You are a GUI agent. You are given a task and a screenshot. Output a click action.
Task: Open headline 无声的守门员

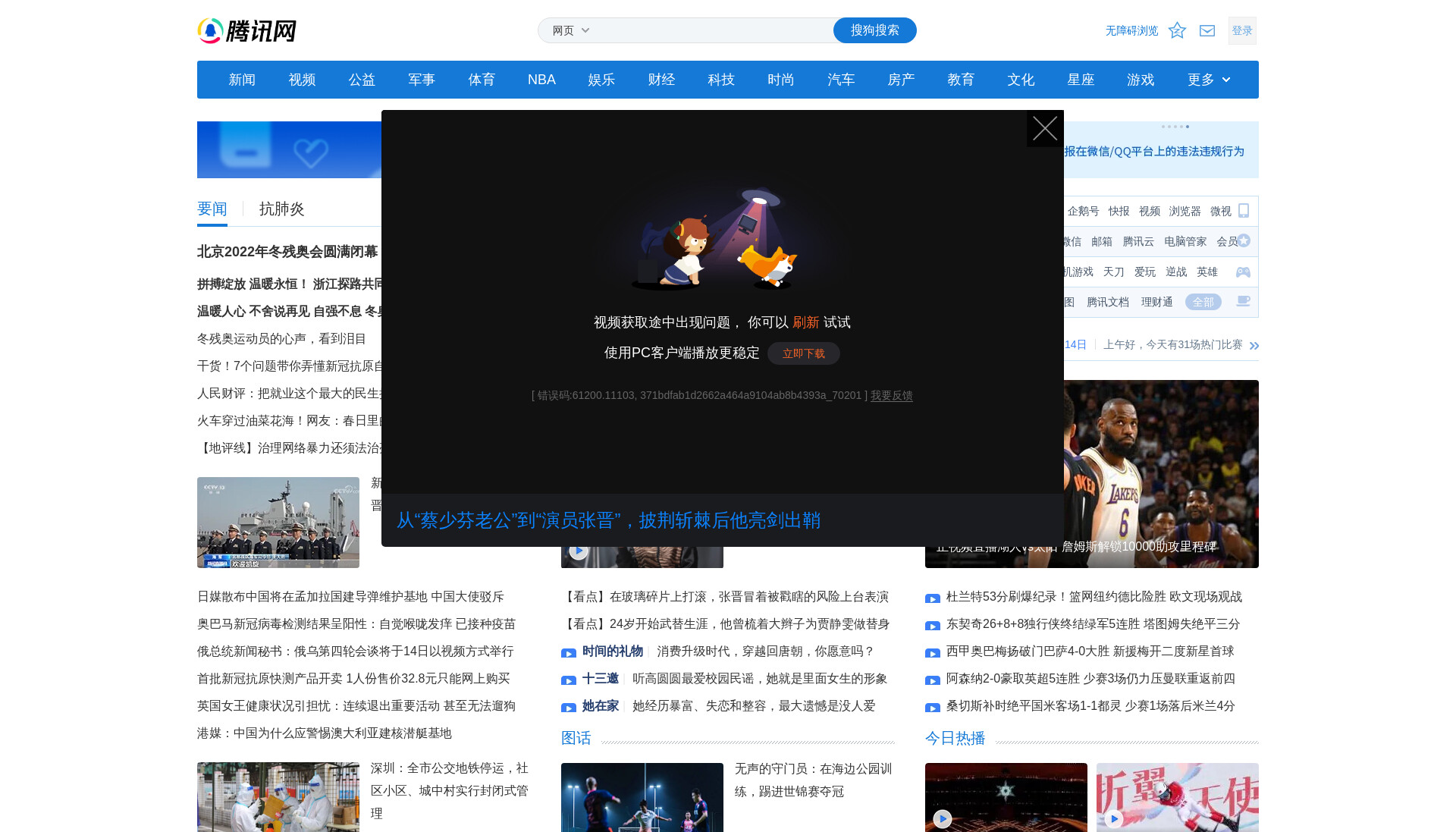click(x=813, y=780)
